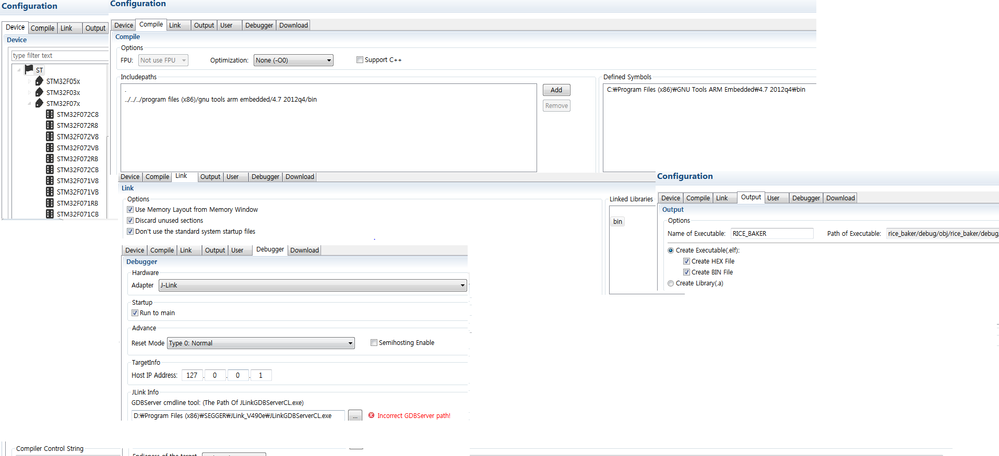Uncheck Use Memory Layout from Memory Window
Image resolution: width=999 pixels, height=456 pixels.
coord(131,210)
